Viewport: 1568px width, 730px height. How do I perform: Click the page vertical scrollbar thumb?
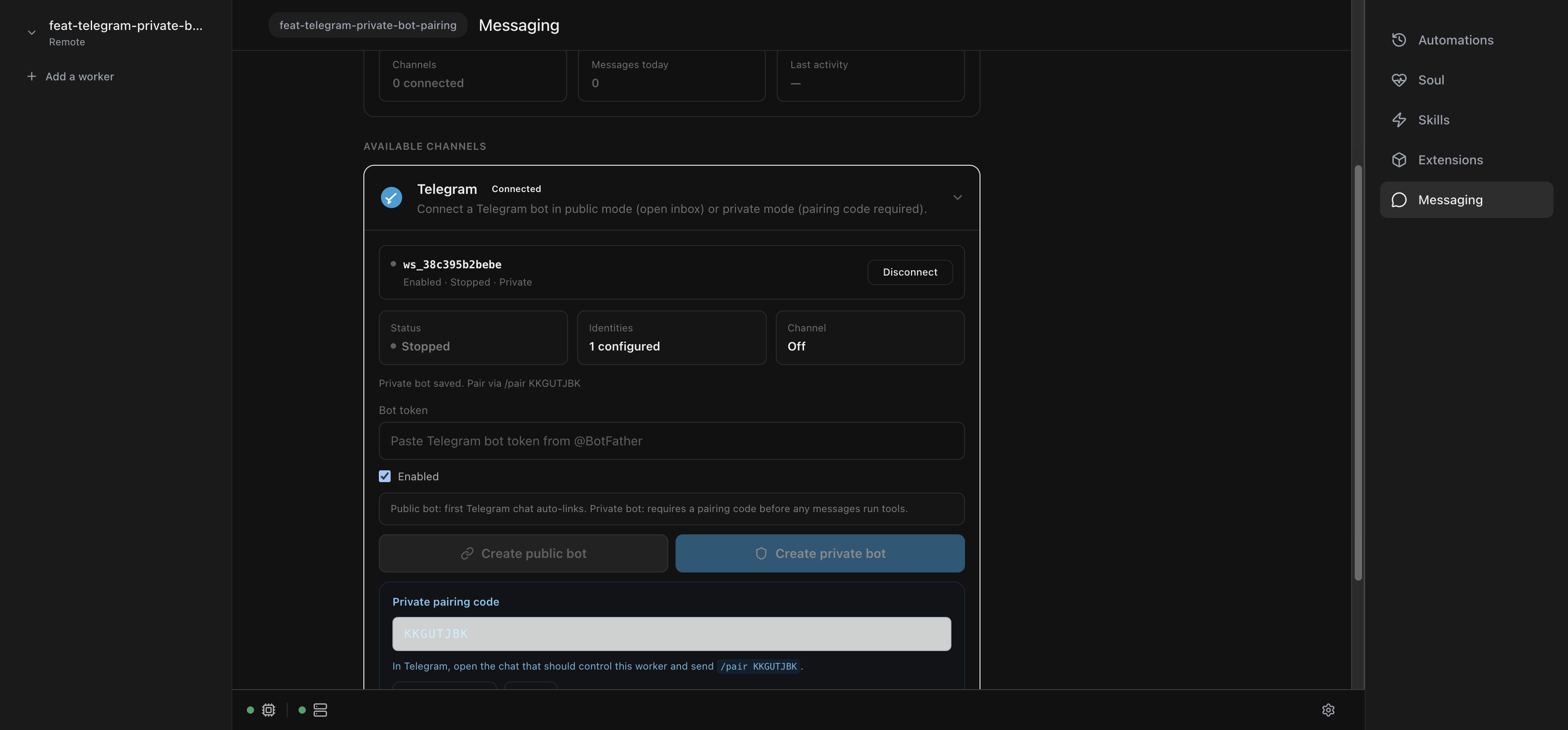click(x=1357, y=372)
